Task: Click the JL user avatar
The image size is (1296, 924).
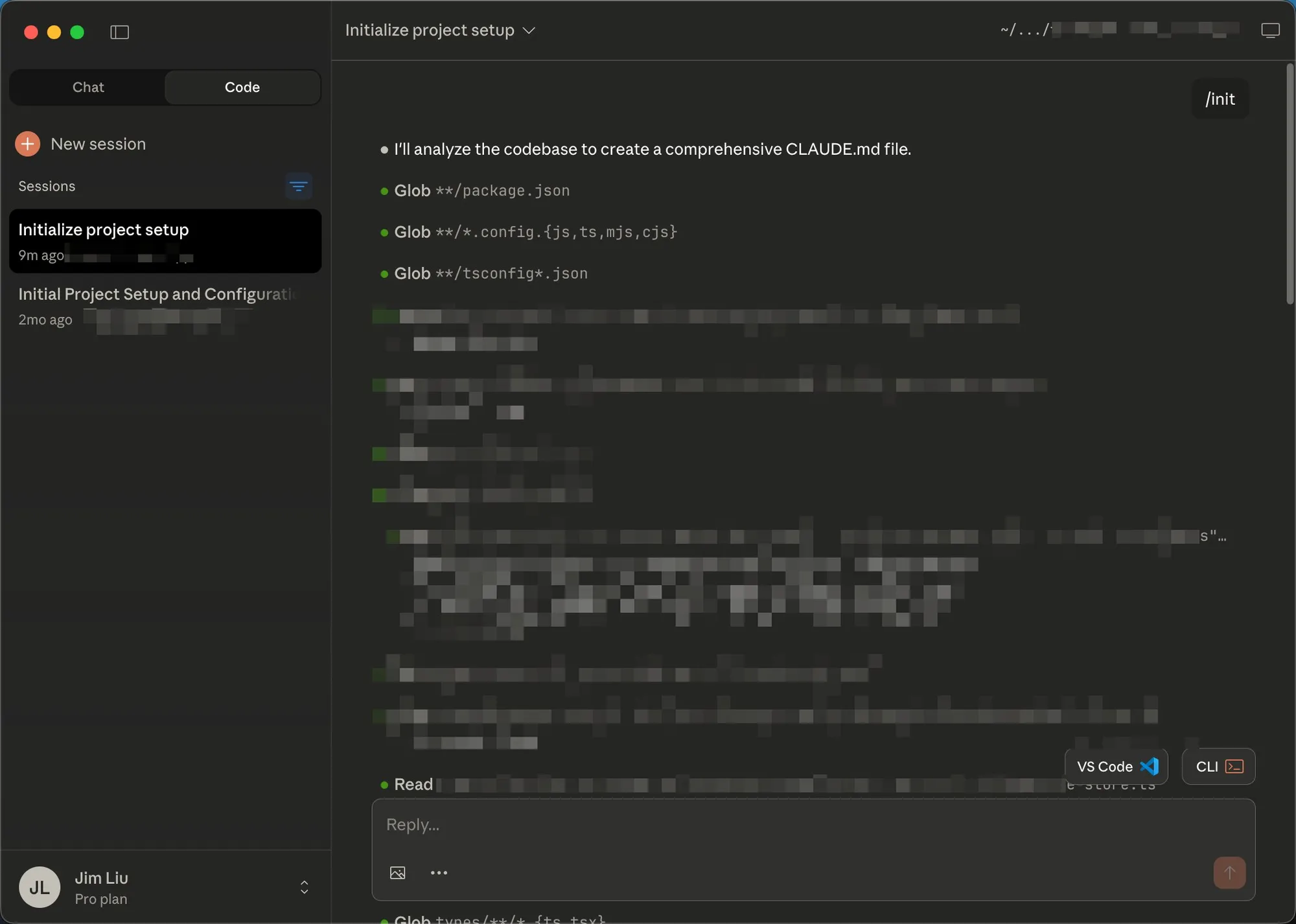Action: [x=40, y=887]
